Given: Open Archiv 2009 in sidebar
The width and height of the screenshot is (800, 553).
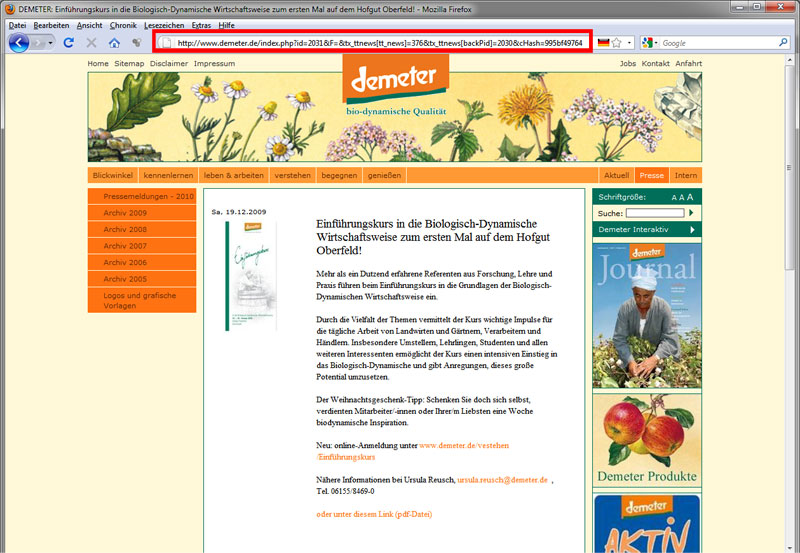Looking at the screenshot, I should click(x=142, y=213).
